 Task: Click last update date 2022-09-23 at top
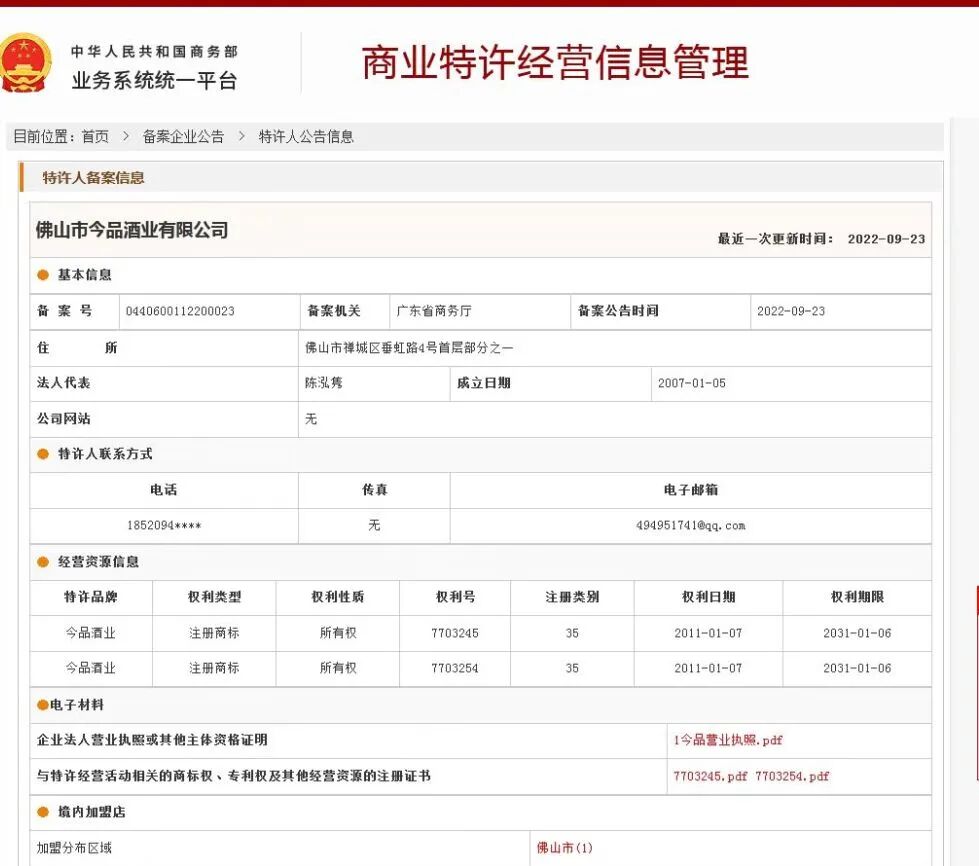[886, 239]
